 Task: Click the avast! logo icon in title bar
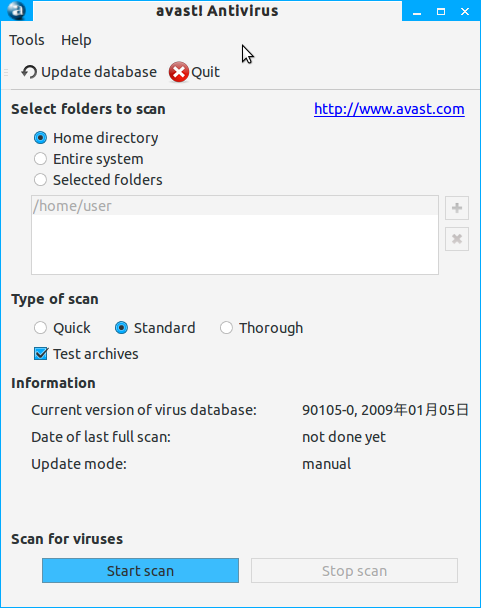(16, 10)
